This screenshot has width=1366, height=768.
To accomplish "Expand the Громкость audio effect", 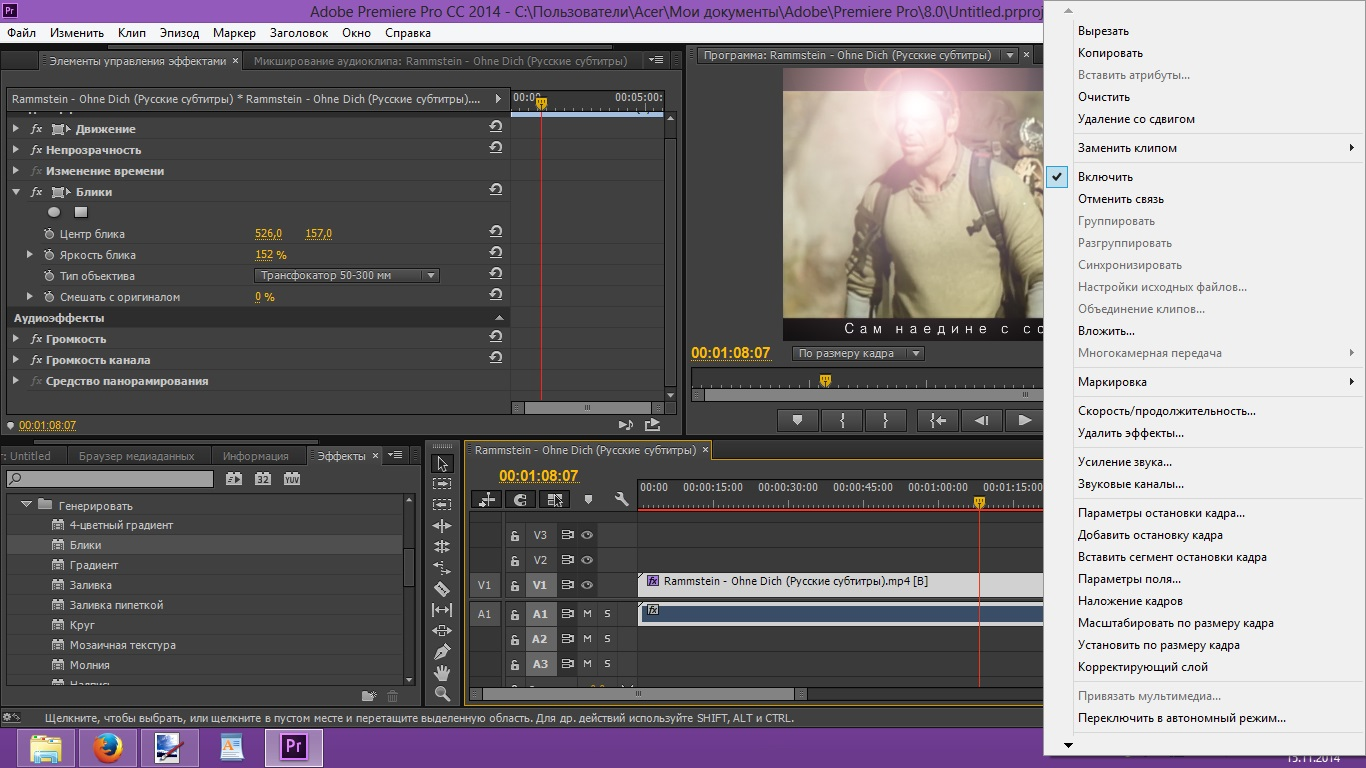I will 16,339.
